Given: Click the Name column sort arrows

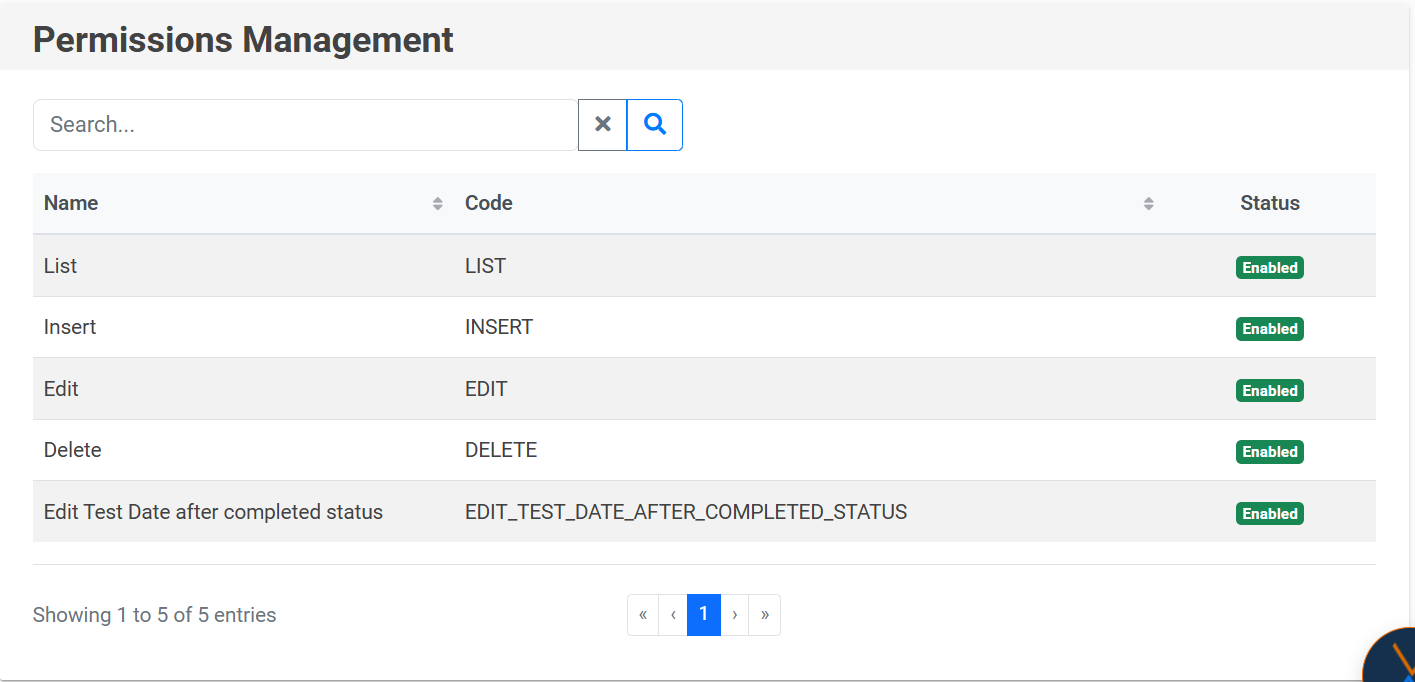Looking at the screenshot, I should (437, 204).
